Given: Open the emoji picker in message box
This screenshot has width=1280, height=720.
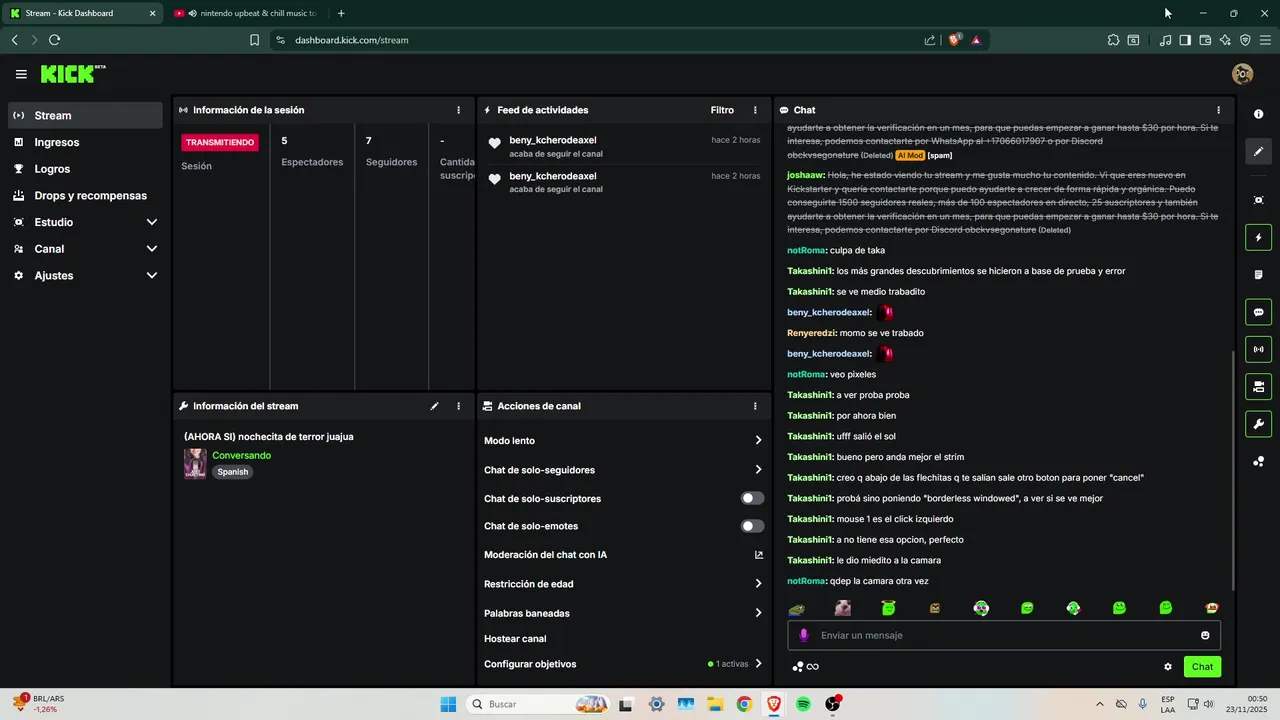Looking at the screenshot, I should point(1205,635).
